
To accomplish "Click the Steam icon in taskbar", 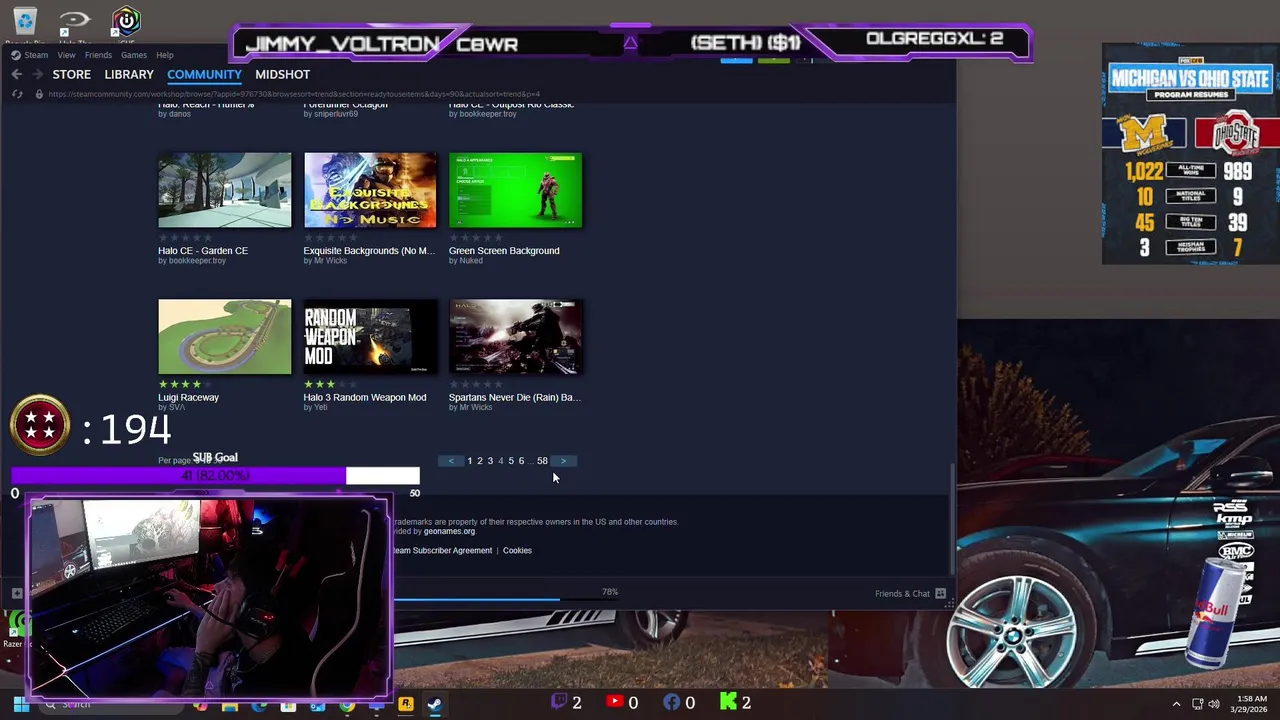I will tap(434, 704).
